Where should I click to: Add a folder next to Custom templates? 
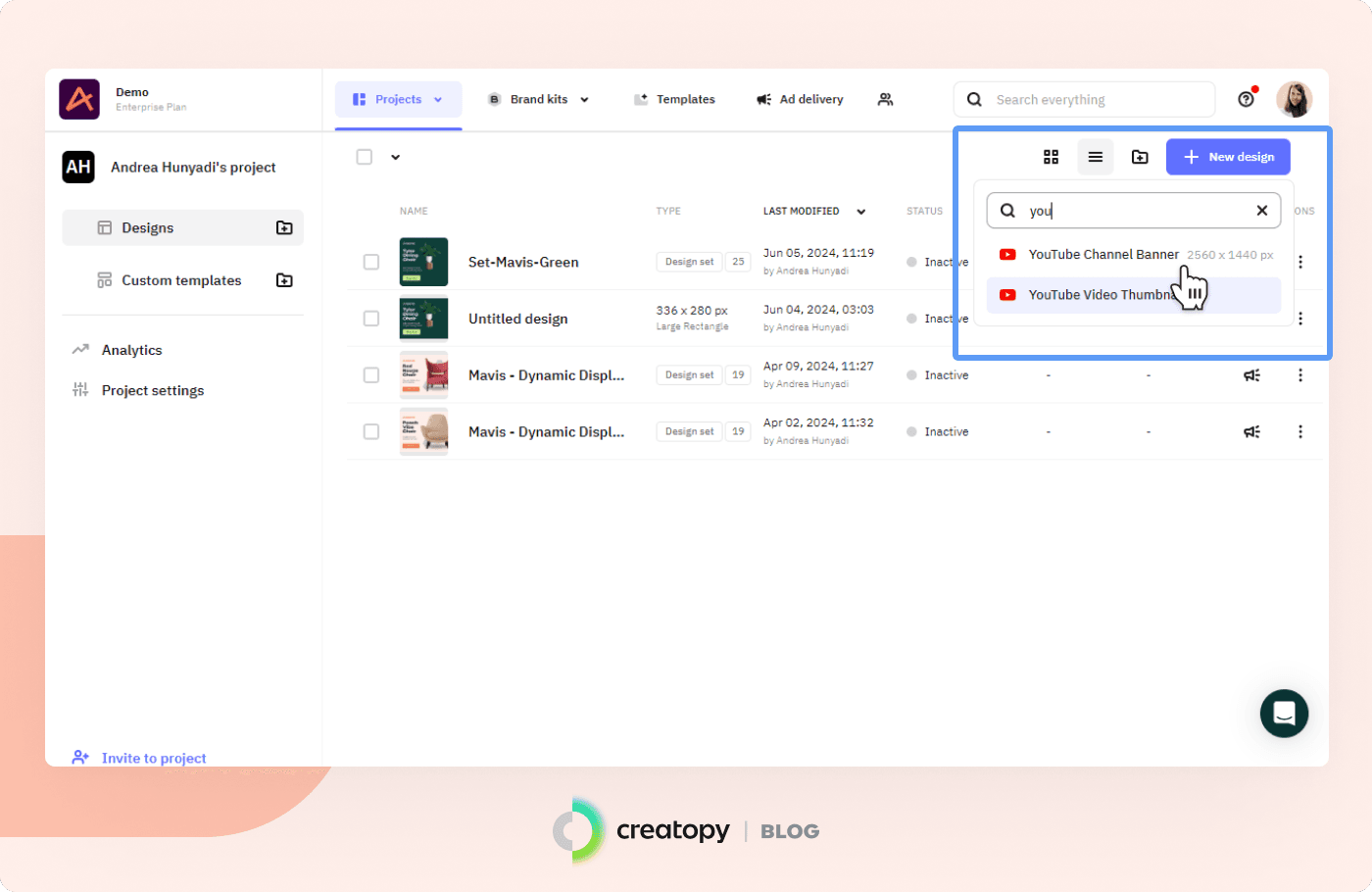coord(284,280)
